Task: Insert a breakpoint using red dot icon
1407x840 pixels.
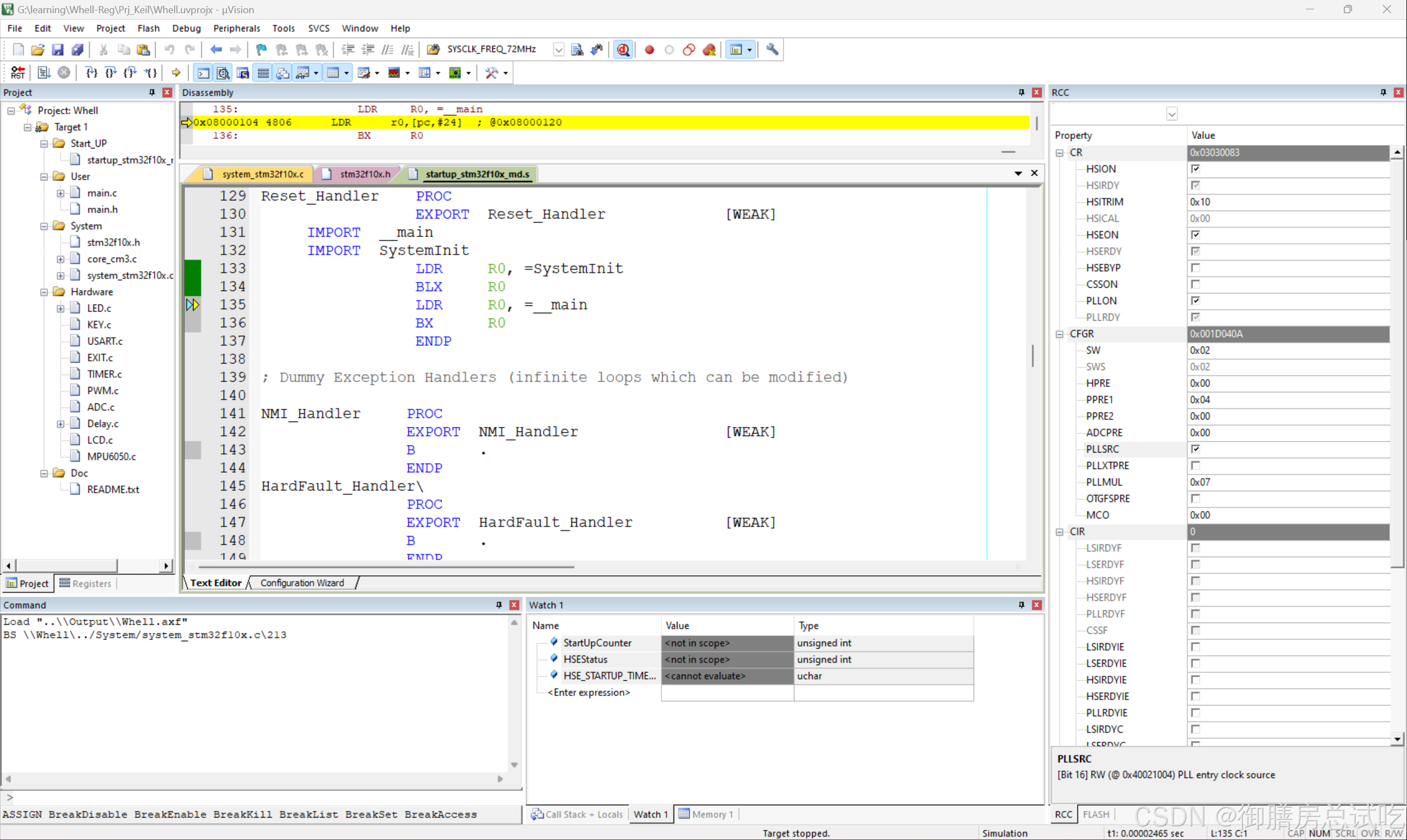Action: click(649, 50)
